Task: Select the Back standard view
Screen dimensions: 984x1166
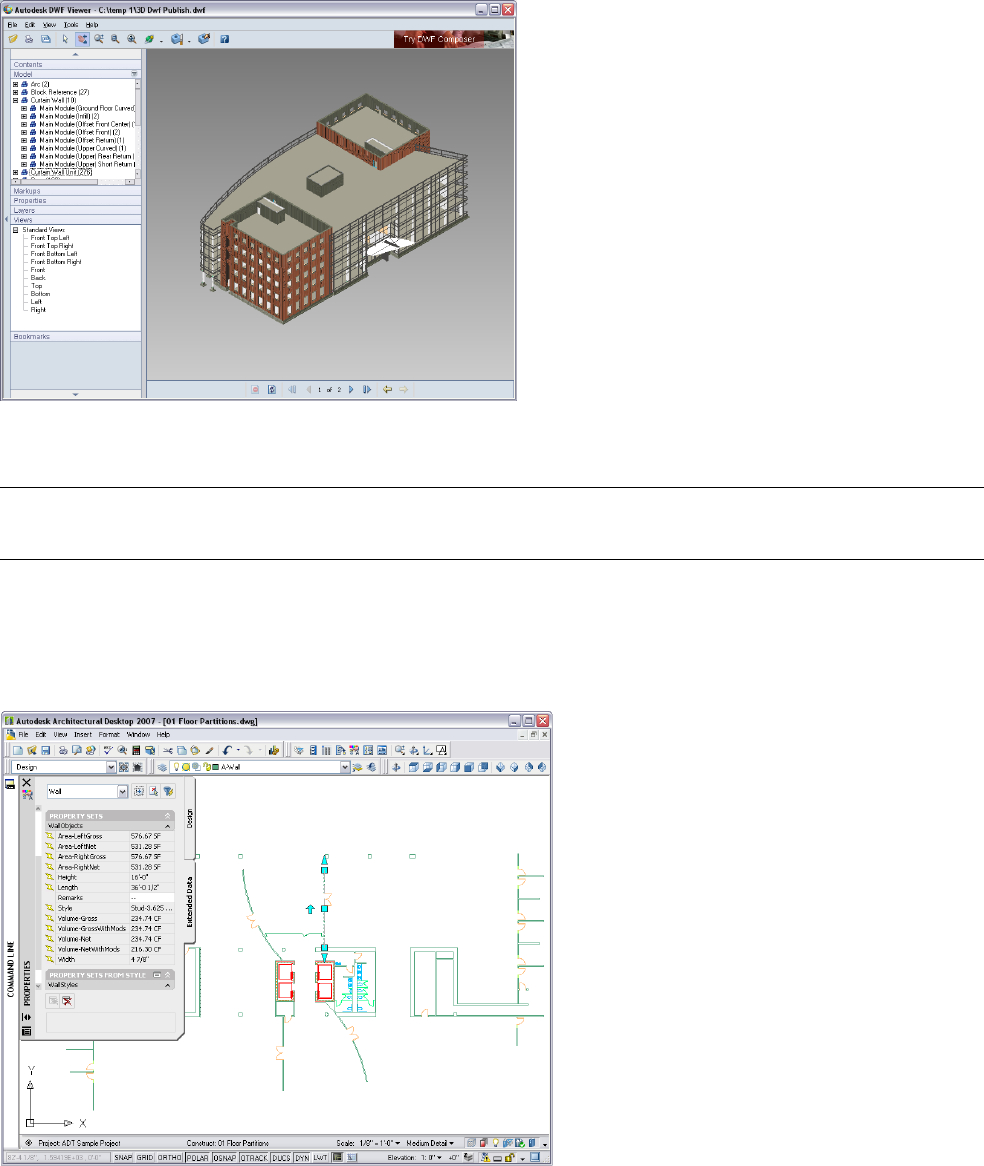Action: (x=38, y=278)
